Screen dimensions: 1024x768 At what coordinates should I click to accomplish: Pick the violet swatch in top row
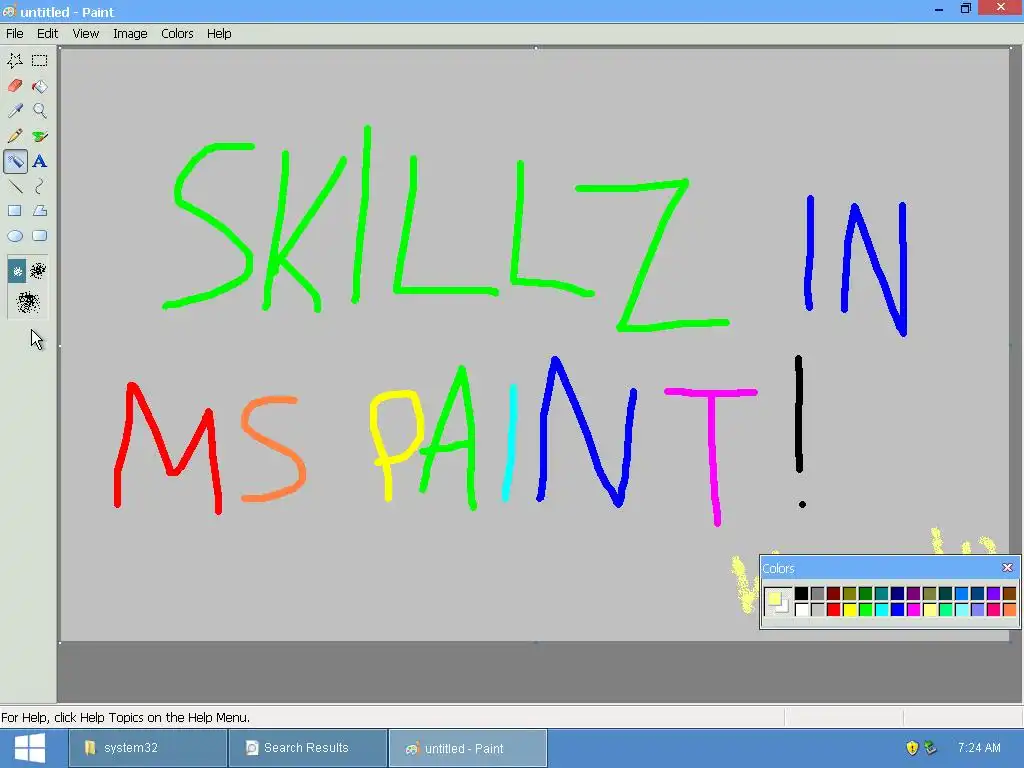(x=993, y=594)
